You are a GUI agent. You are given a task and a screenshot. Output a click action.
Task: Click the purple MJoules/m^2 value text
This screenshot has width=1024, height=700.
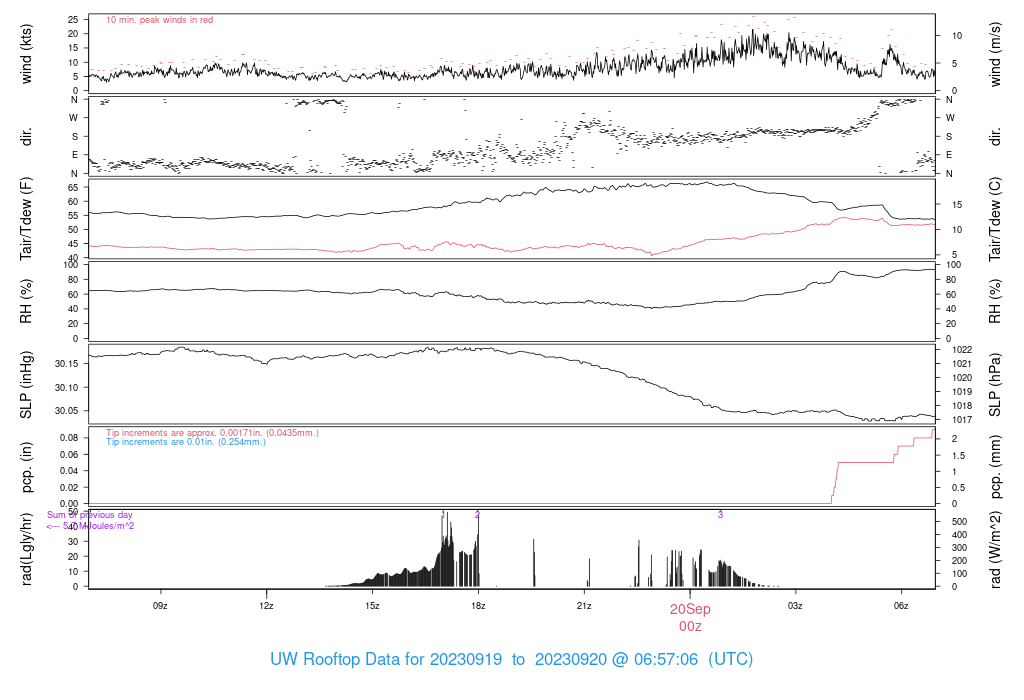point(90,526)
